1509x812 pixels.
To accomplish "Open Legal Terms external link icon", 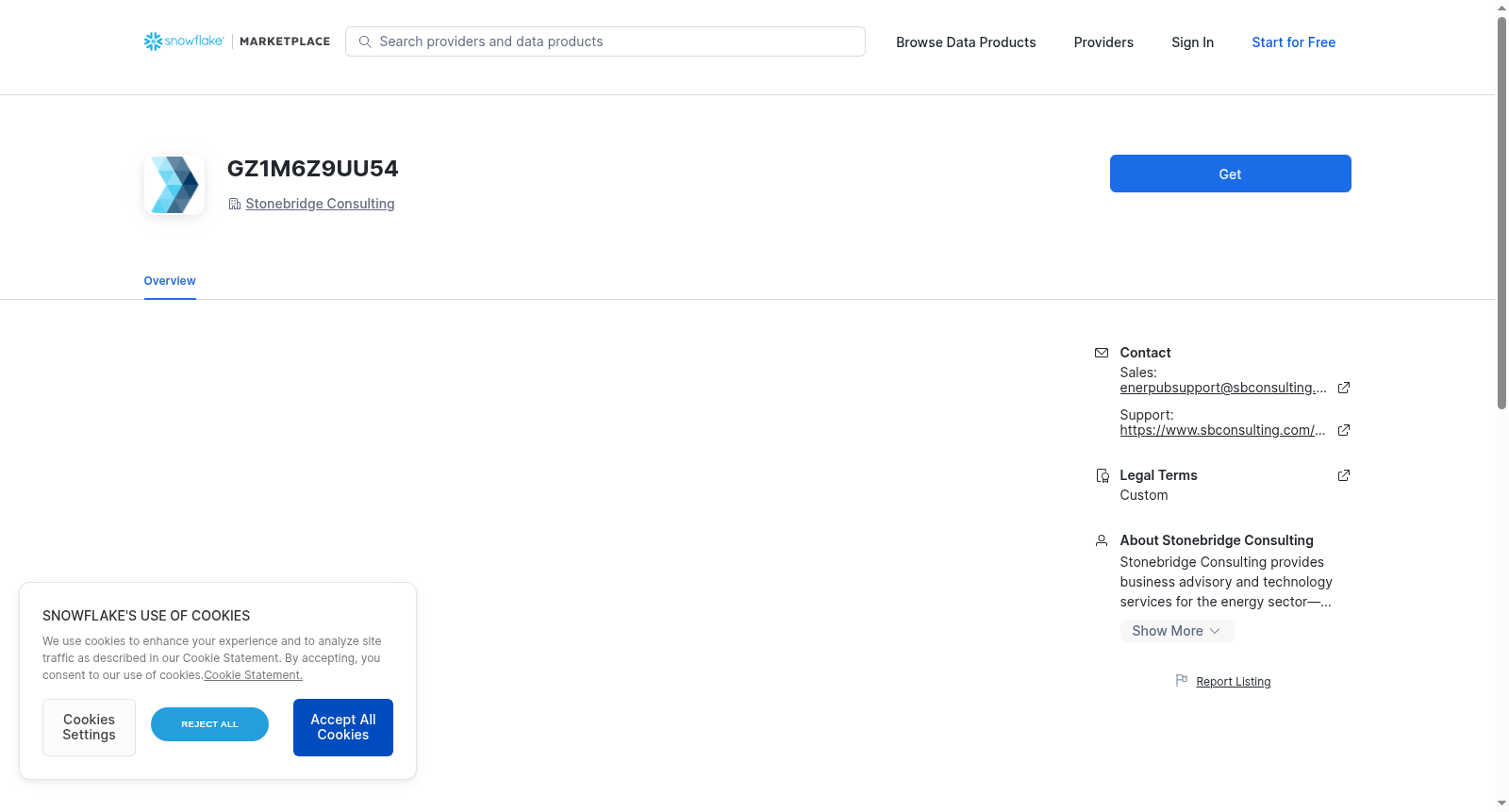I will pos(1344,475).
